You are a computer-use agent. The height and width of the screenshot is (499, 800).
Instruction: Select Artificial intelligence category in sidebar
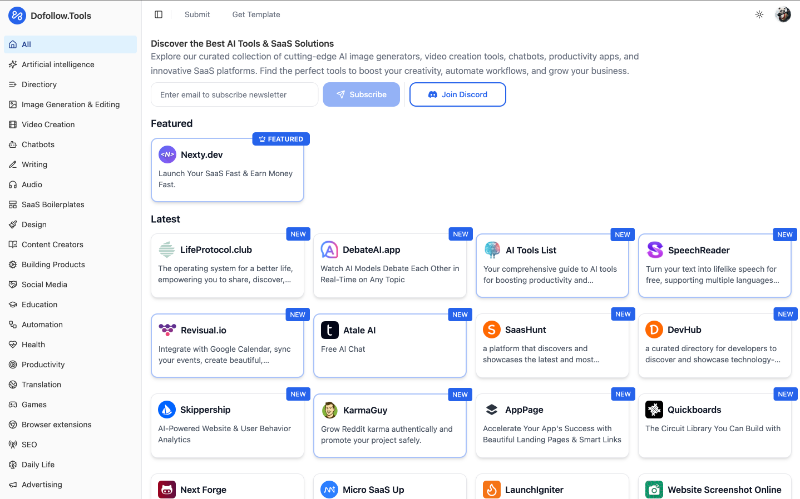(x=58, y=65)
